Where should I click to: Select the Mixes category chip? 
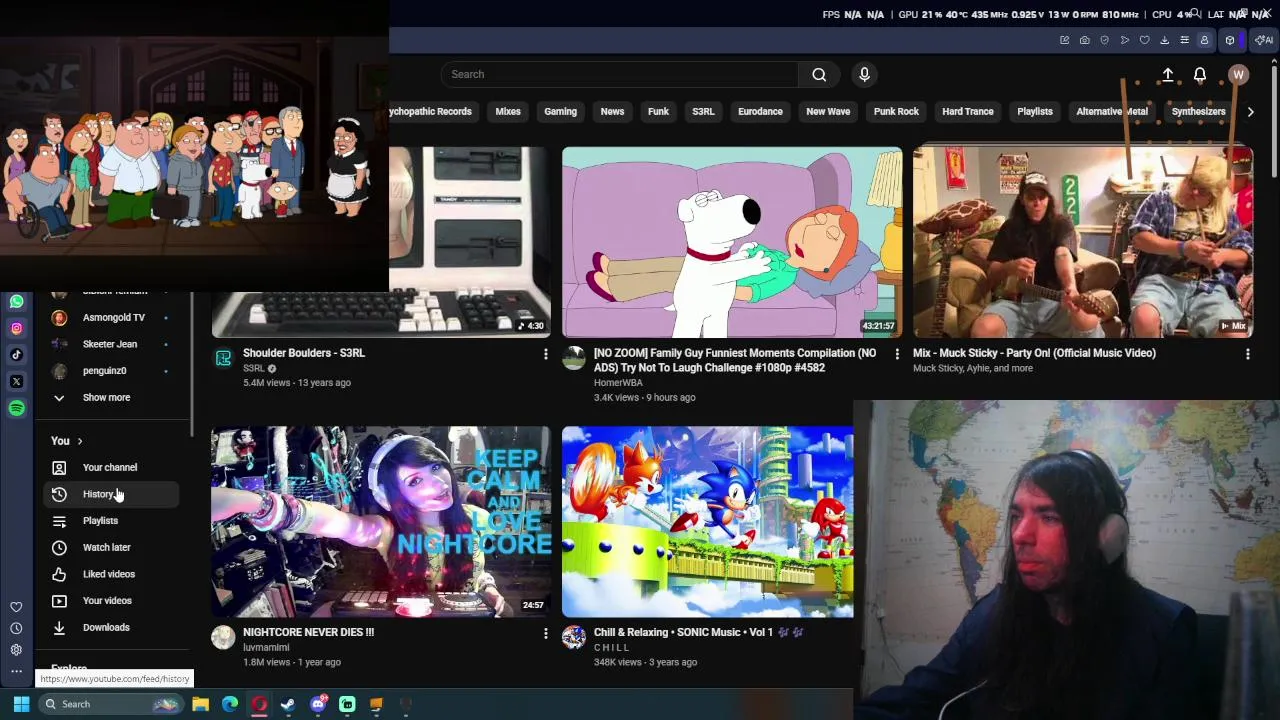click(x=508, y=112)
